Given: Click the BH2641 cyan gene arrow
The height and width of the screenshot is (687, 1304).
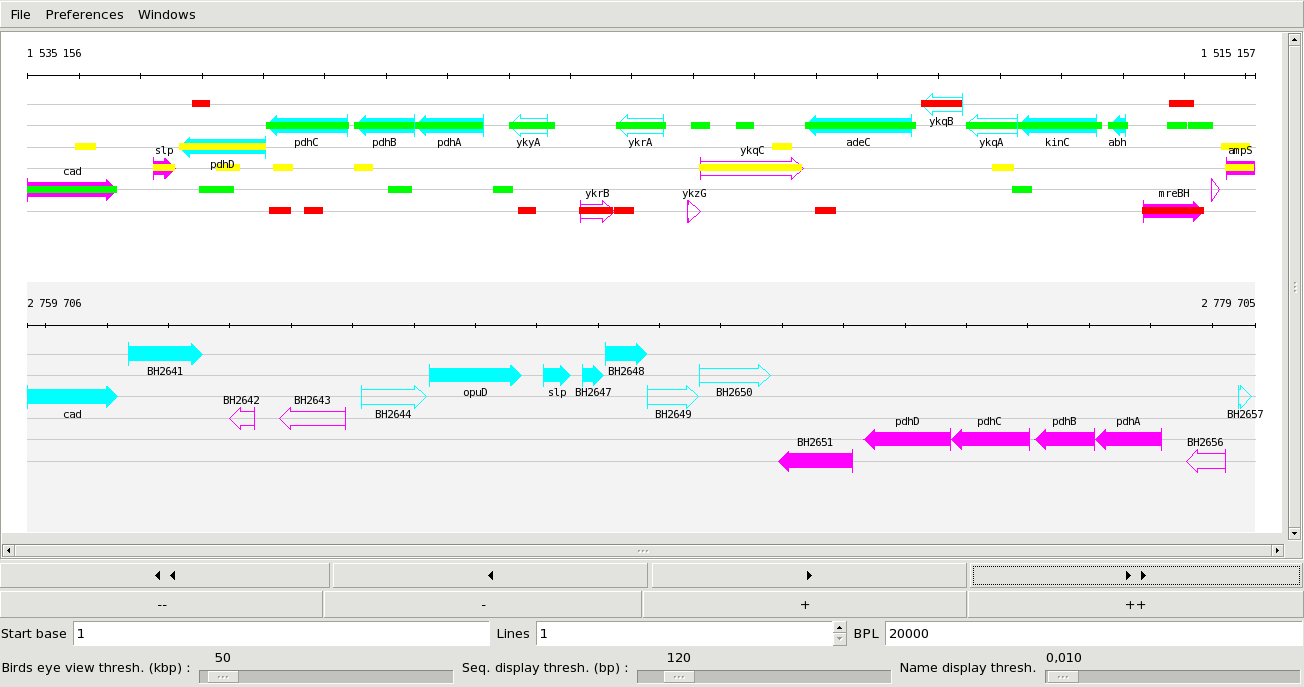Looking at the screenshot, I should pos(165,354).
